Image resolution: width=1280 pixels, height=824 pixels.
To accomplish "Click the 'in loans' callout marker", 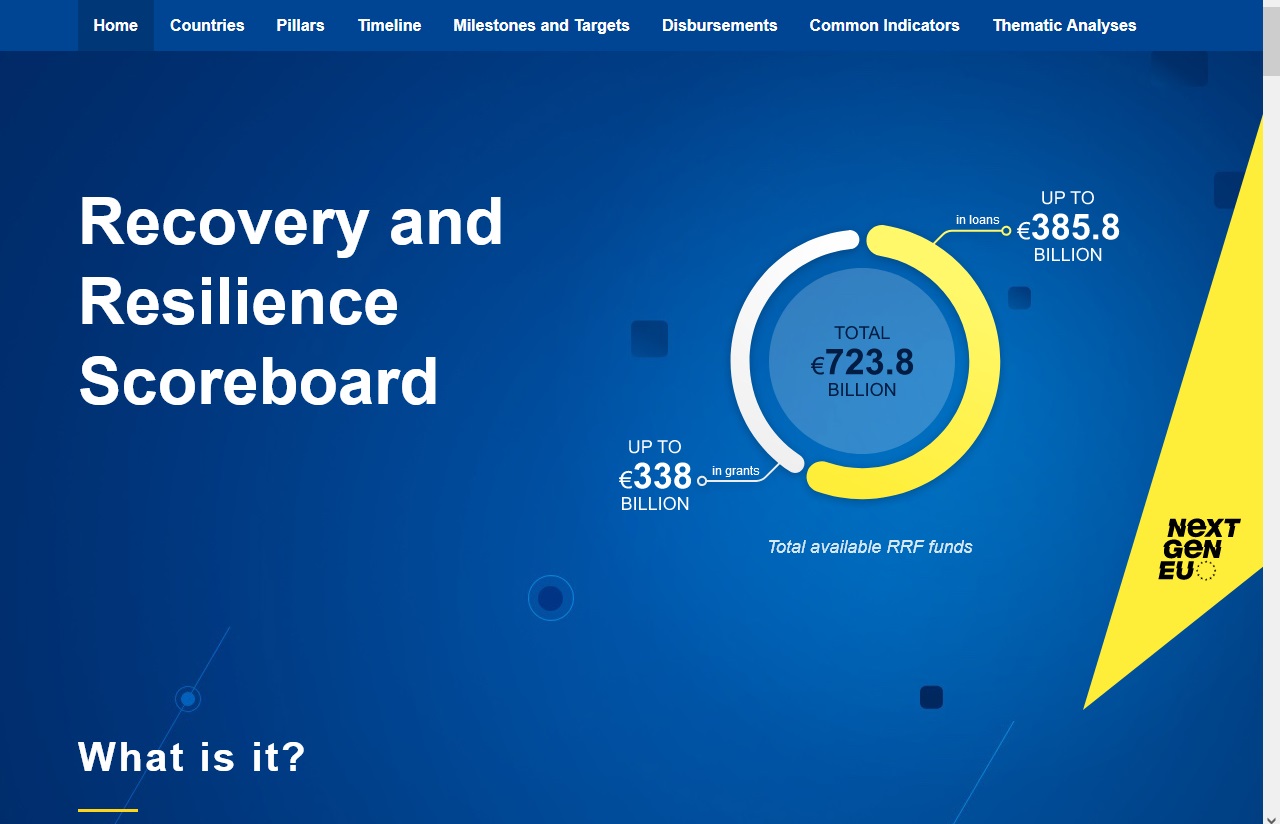I will [x=1006, y=231].
